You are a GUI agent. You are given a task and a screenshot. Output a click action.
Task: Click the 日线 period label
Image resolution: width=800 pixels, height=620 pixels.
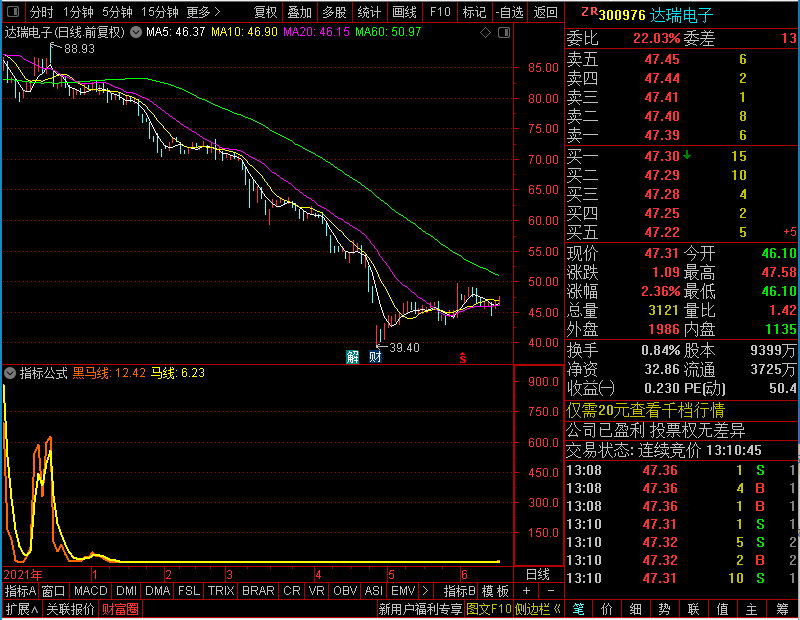tap(538, 575)
